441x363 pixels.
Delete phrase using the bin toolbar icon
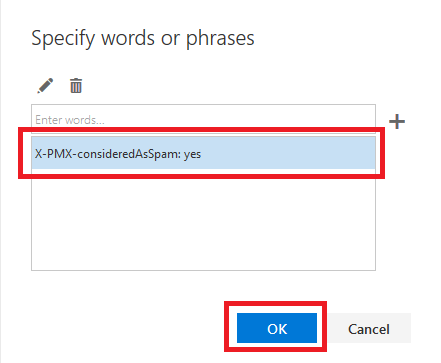(76, 86)
